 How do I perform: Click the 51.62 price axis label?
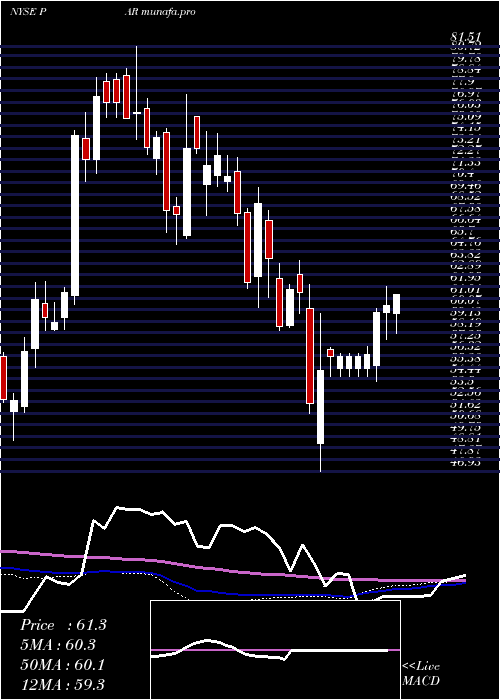click(465, 404)
